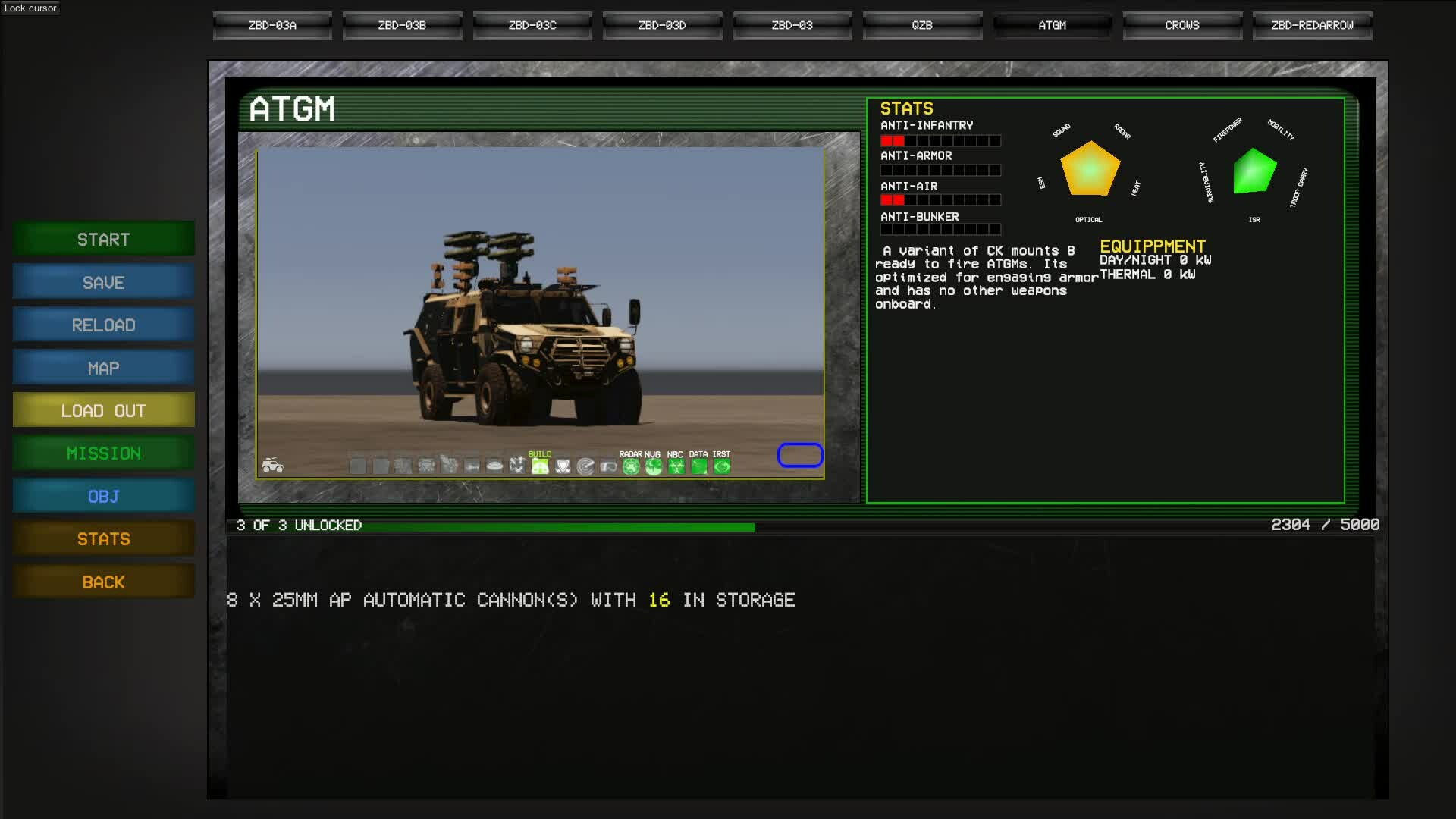Click the NVG night vision icon
Image resolution: width=1456 pixels, height=819 pixels.
click(x=654, y=466)
